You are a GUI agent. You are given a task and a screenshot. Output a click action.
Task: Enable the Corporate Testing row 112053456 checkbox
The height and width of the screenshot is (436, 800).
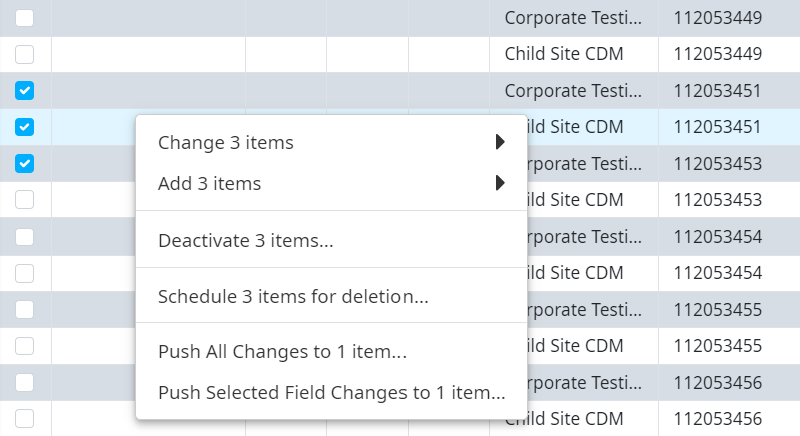point(25,382)
